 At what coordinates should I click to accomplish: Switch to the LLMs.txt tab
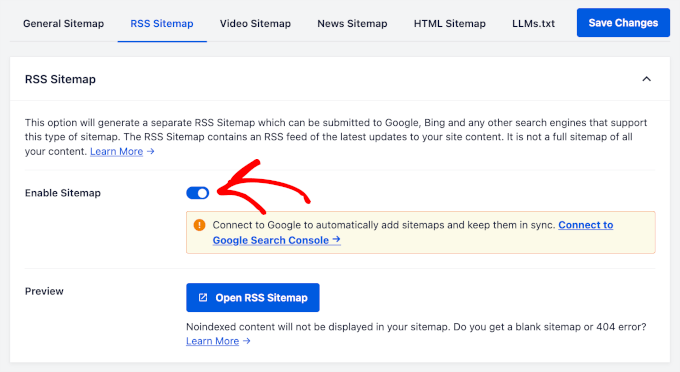(533, 23)
